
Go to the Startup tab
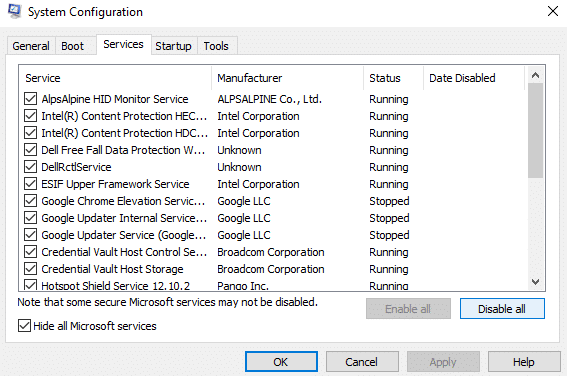(x=174, y=46)
